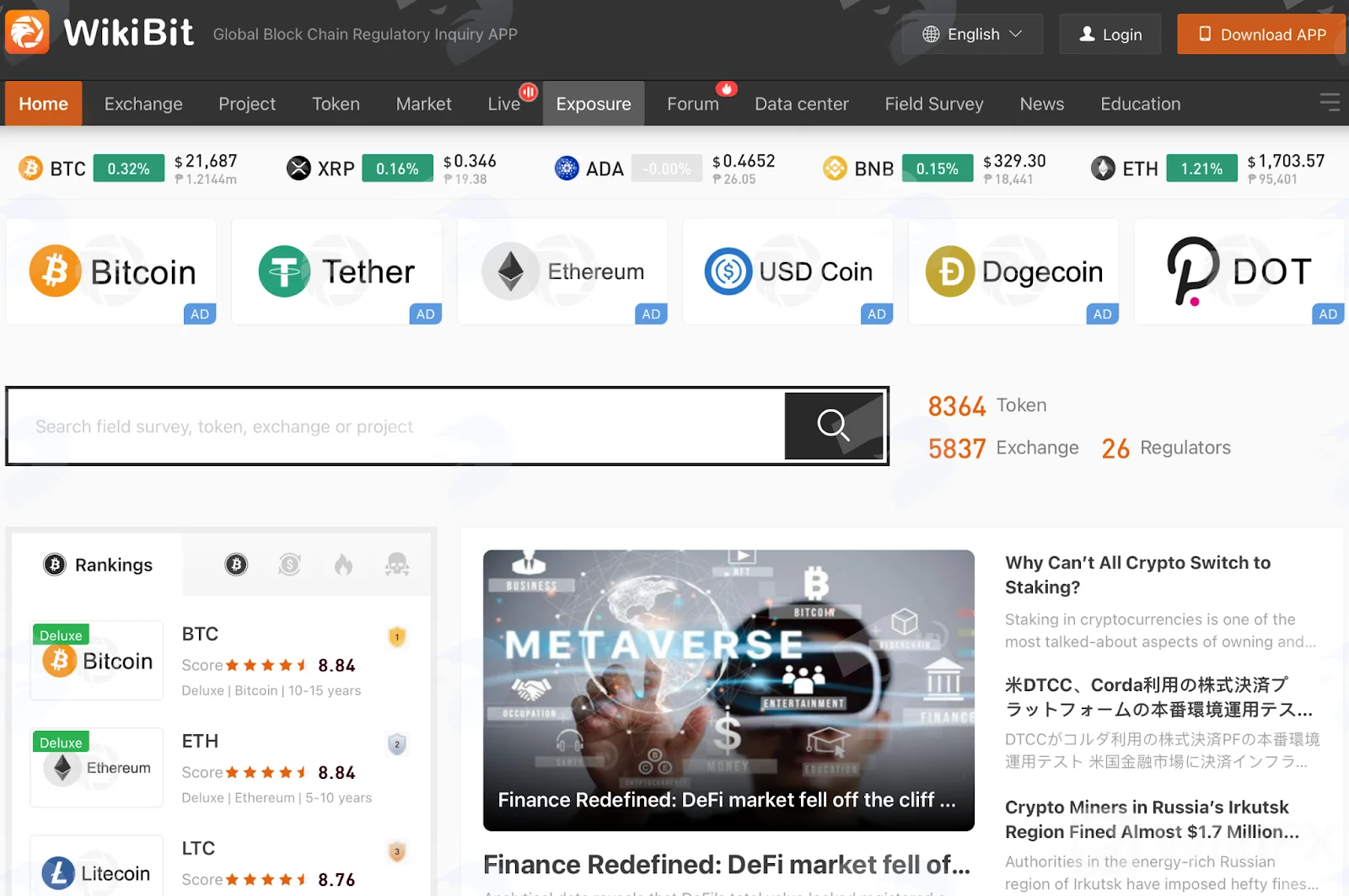Open the Forum menu item

[693, 104]
